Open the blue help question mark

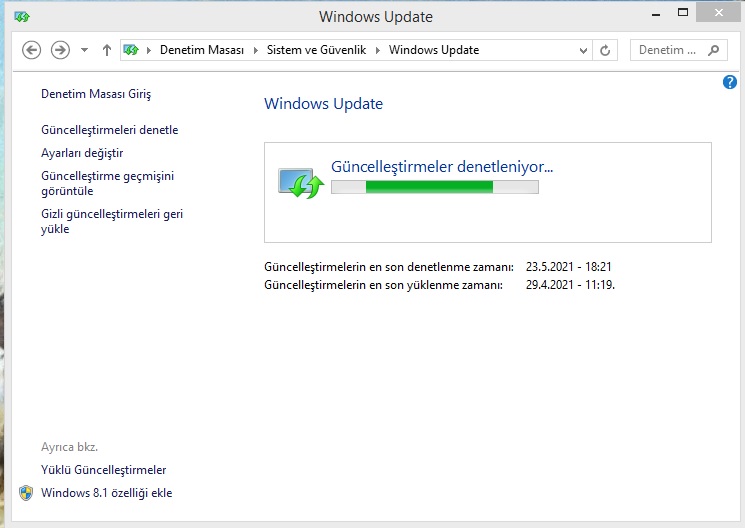tap(730, 82)
